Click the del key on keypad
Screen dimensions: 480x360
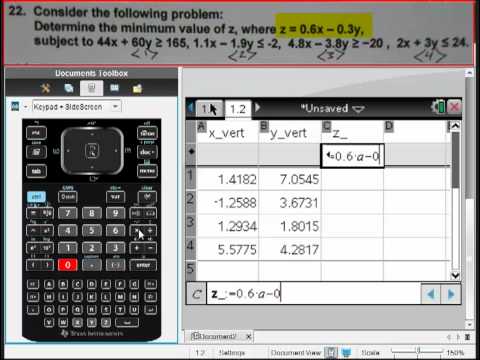[147, 197]
